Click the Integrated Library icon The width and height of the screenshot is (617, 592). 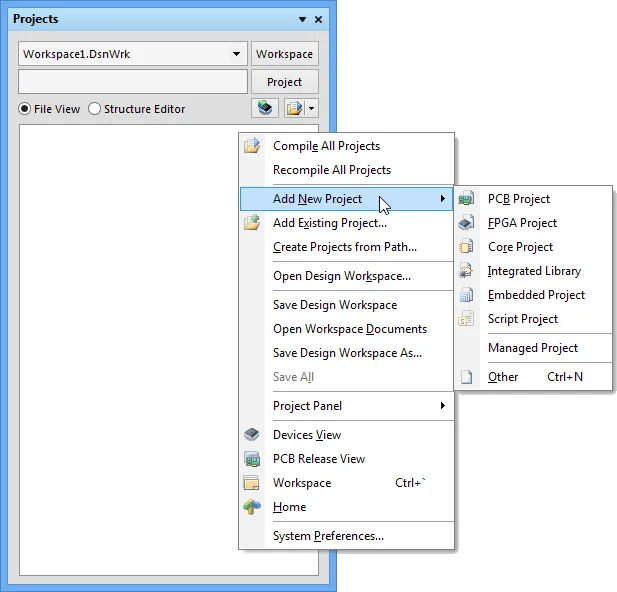pos(466,271)
